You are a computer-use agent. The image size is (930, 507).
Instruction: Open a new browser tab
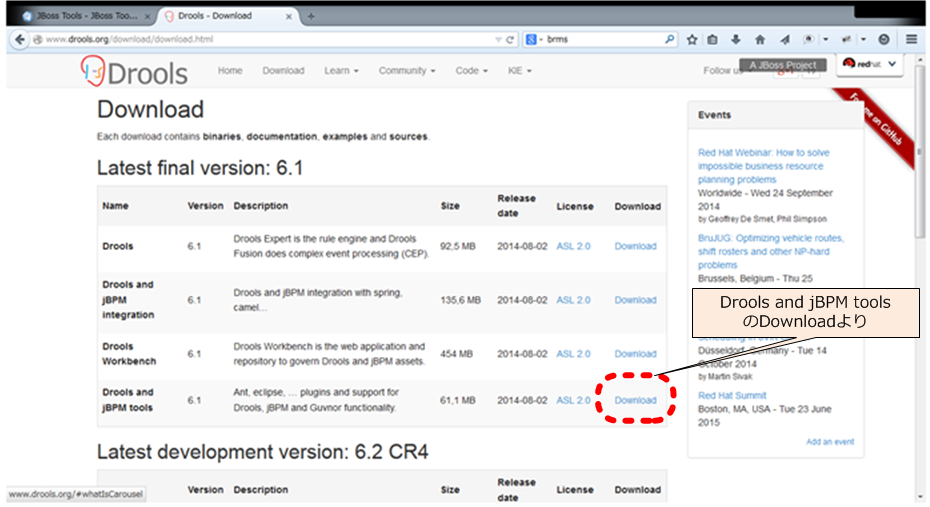[x=311, y=17]
